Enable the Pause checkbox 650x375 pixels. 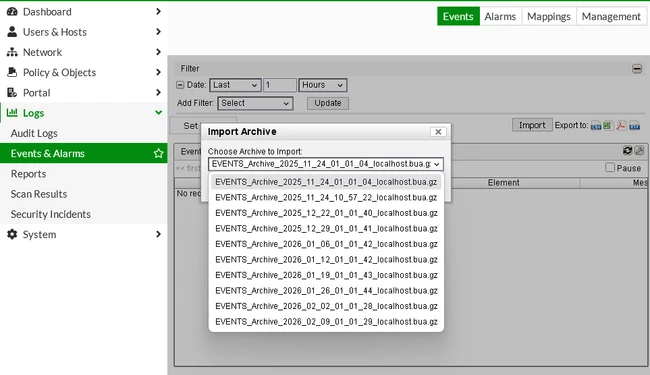(x=610, y=167)
